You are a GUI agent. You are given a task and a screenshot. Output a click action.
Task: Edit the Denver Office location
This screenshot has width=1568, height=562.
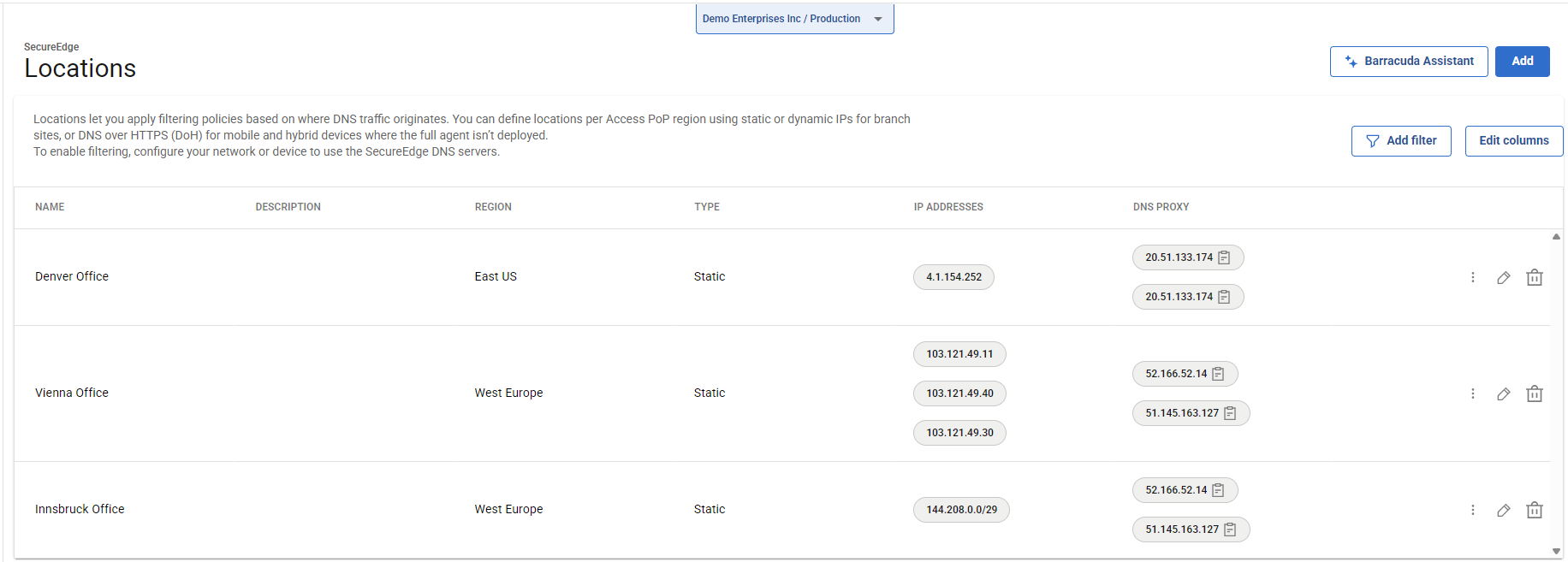point(1503,277)
